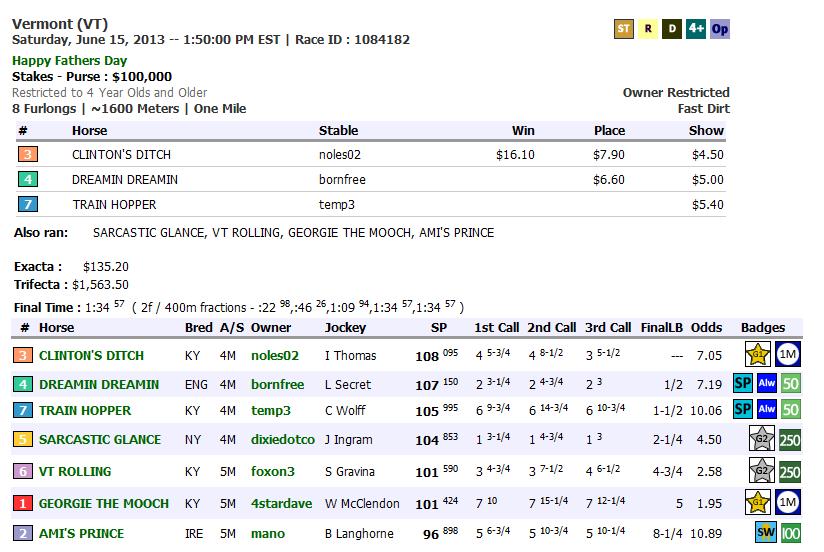Image resolution: width=824 pixels, height=552 pixels.
Task: Click Dreamin Dreamin's SP badge
Action: 743,384
